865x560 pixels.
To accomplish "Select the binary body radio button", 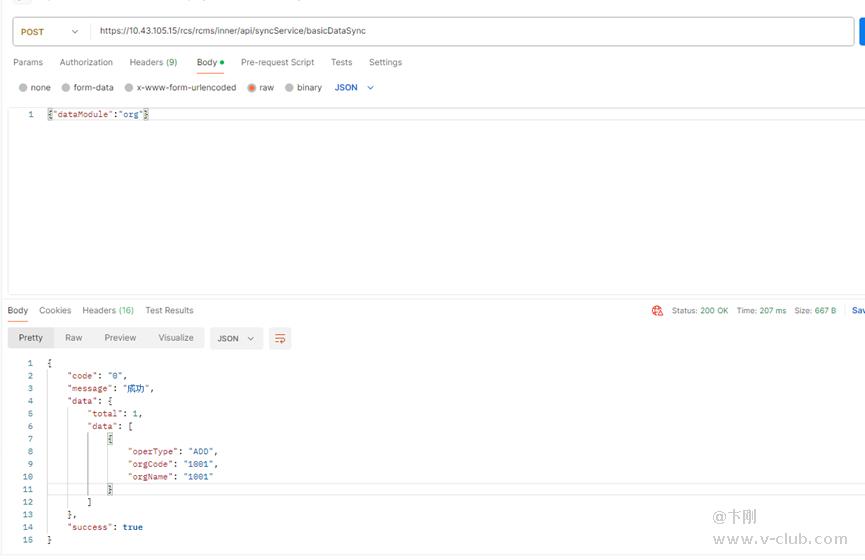I will pos(290,88).
